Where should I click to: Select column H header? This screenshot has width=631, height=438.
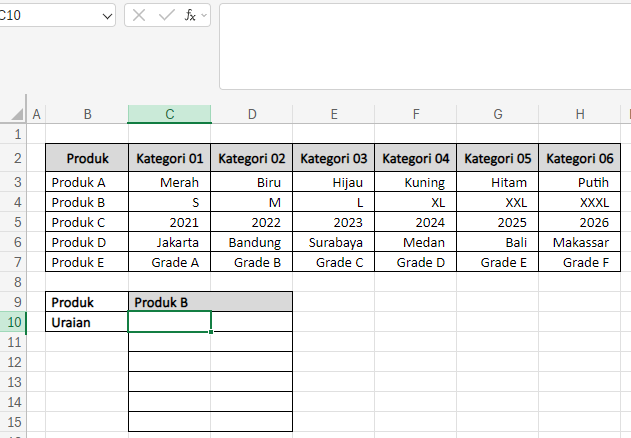pos(580,114)
